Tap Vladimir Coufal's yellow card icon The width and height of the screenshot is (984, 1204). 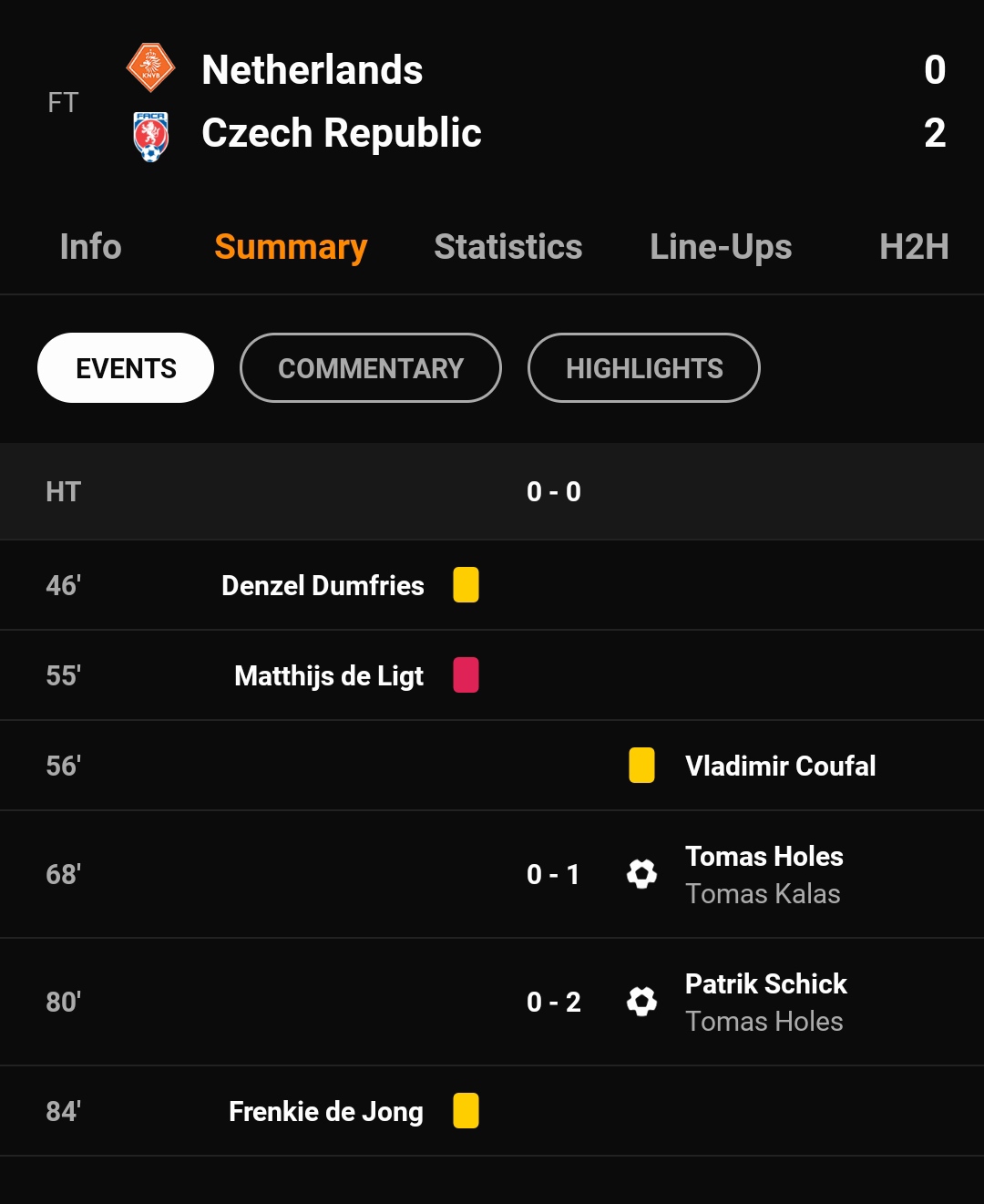point(641,766)
